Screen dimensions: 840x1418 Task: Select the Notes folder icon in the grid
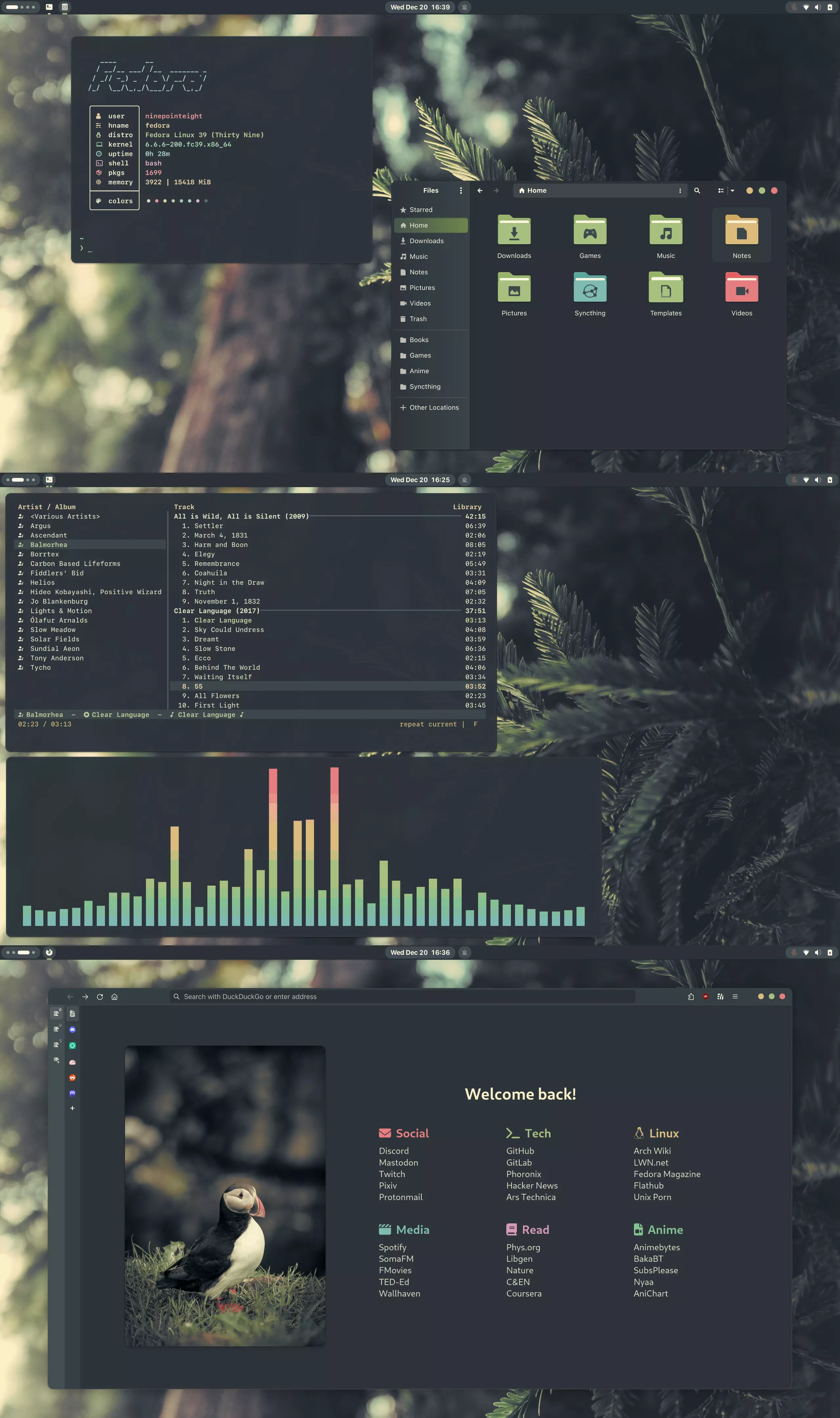[x=742, y=230]
